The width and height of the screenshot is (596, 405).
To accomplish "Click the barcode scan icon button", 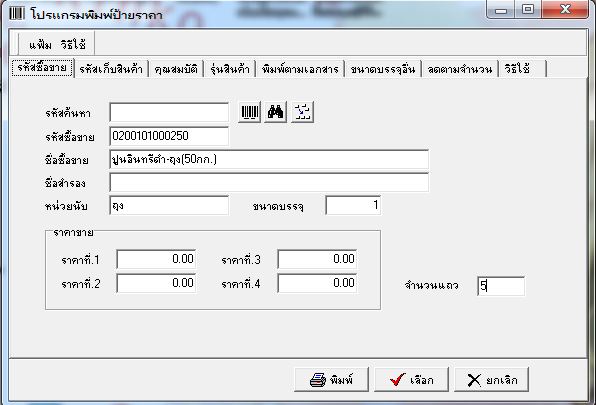I will [x=249, y=112].
